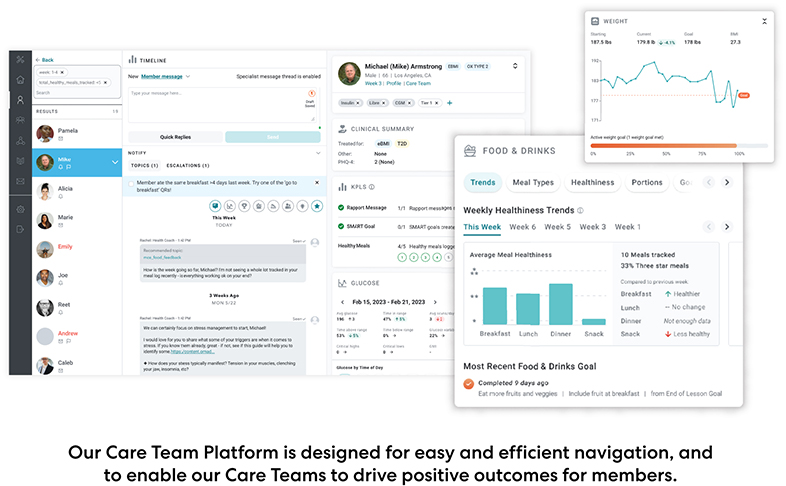Remove the 'week: 1-4' filter chip
Screen dimensions: 786x486
pos(61,73)
